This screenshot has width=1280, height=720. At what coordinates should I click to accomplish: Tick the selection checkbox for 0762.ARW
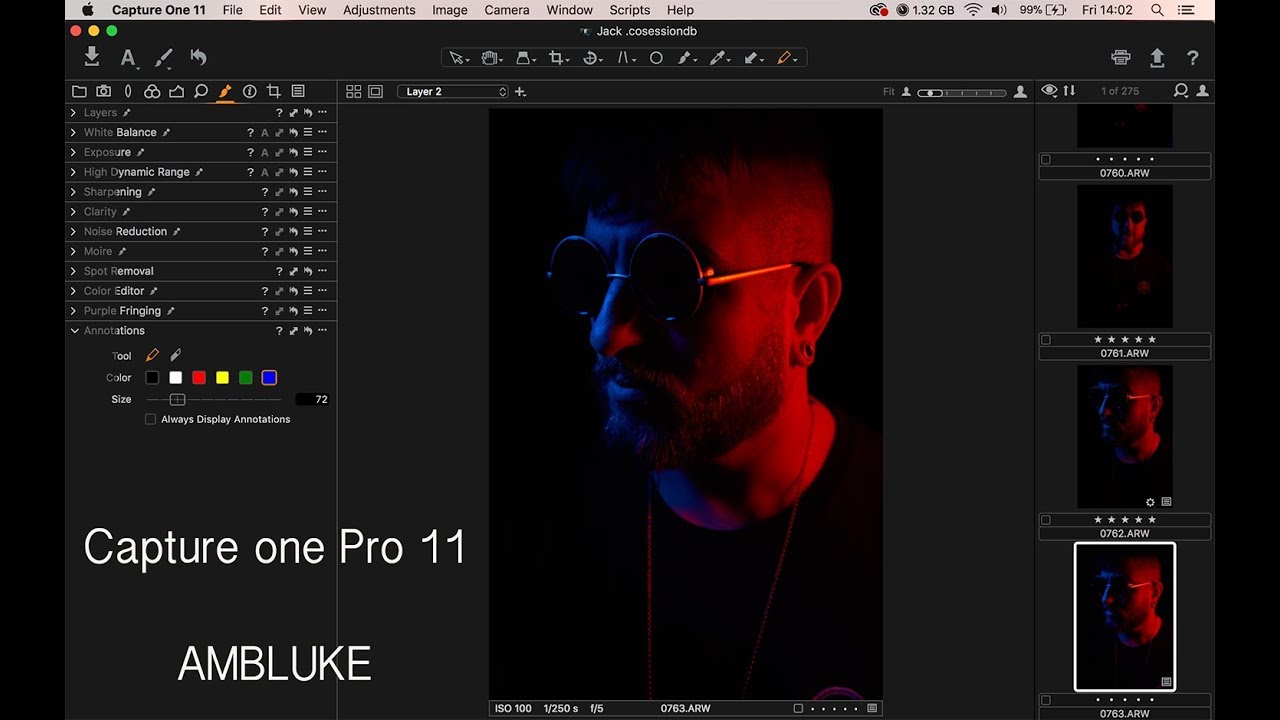[x=1046, y=520]
